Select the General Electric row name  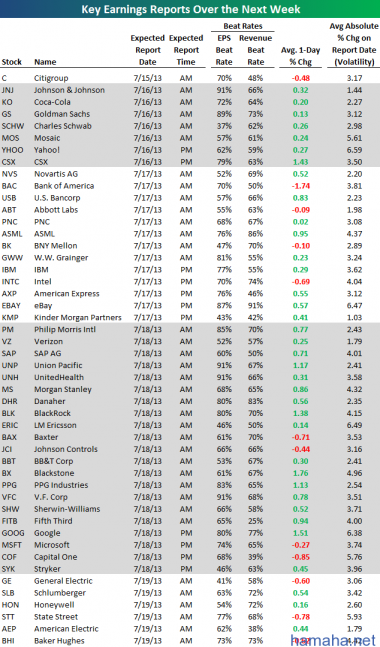point(63,581)
